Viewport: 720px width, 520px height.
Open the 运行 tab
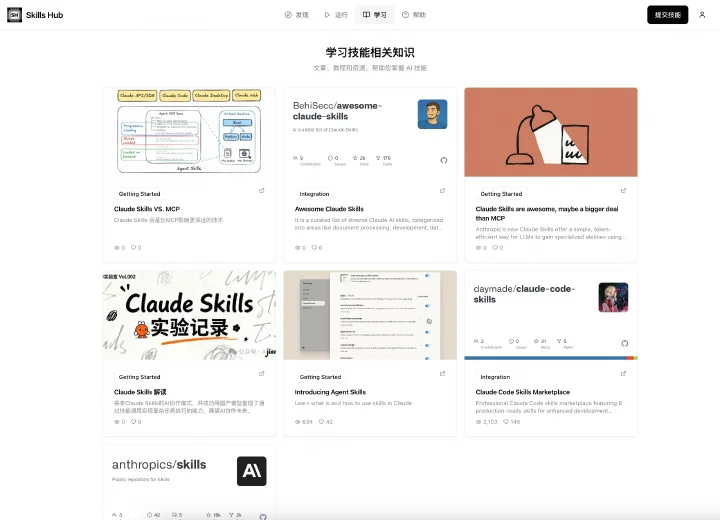click(336, 15)
